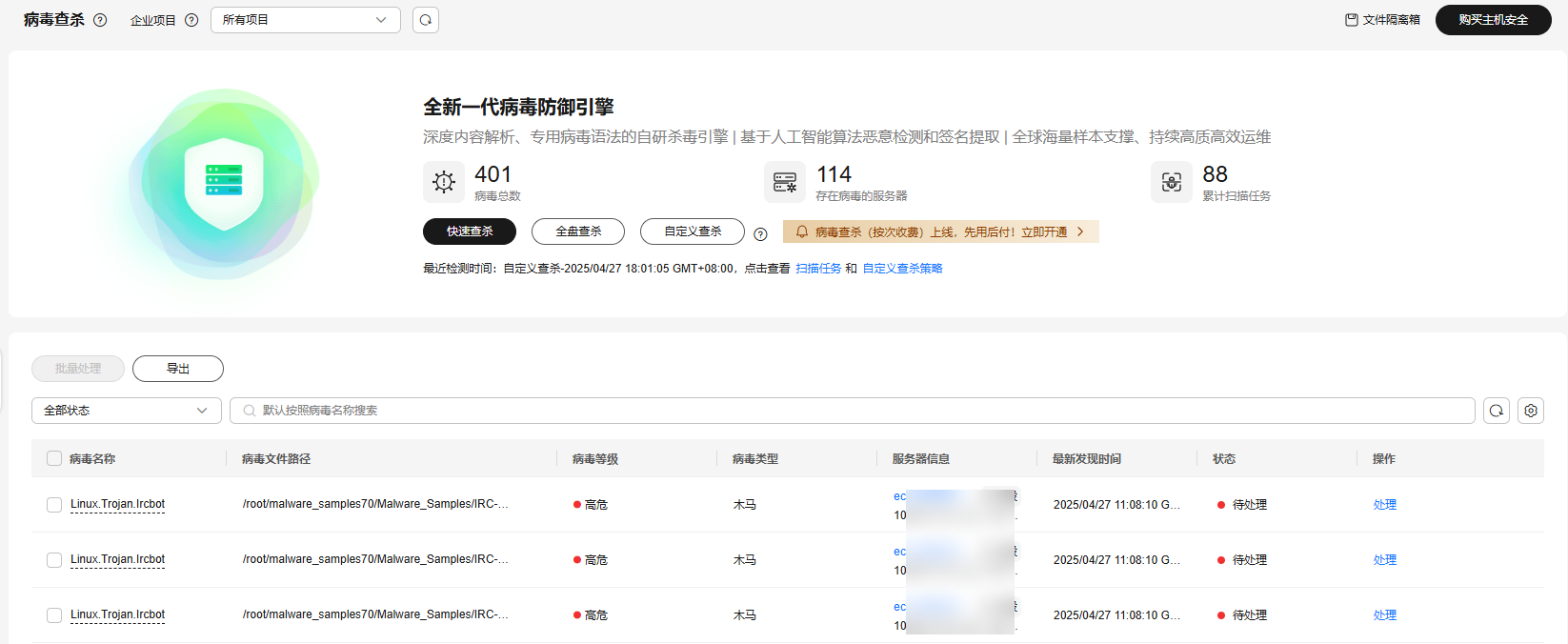Viewport: 1568px width, 644px height.
Task: Click 处理 in first table row
Action: point(1385,505)
